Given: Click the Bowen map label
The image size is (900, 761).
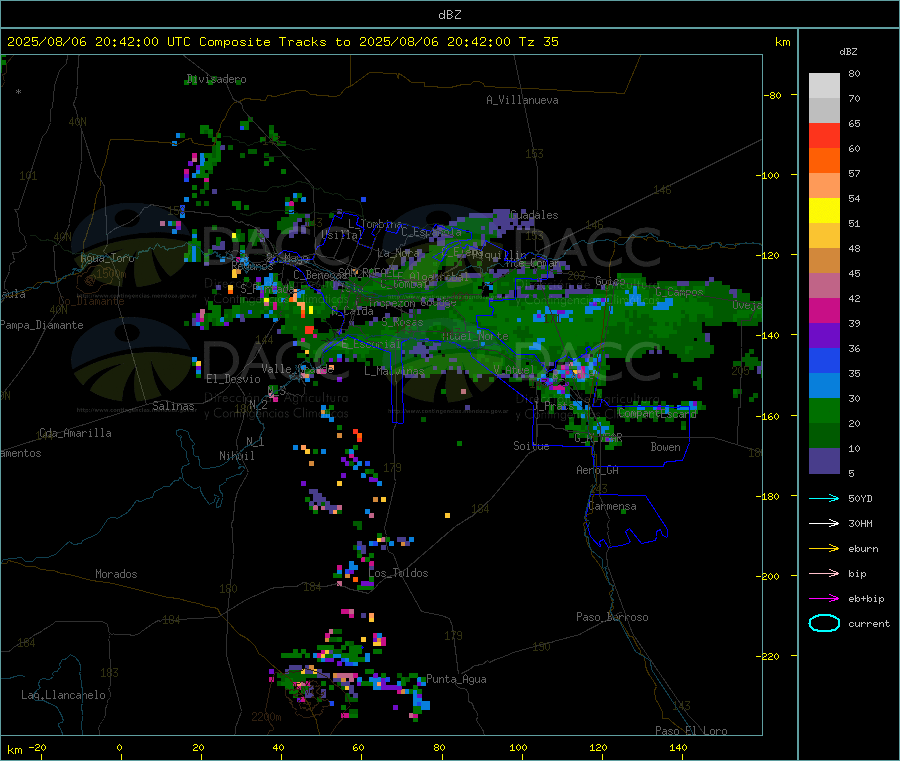Looking at the screenshot, I should pos(665,446).
